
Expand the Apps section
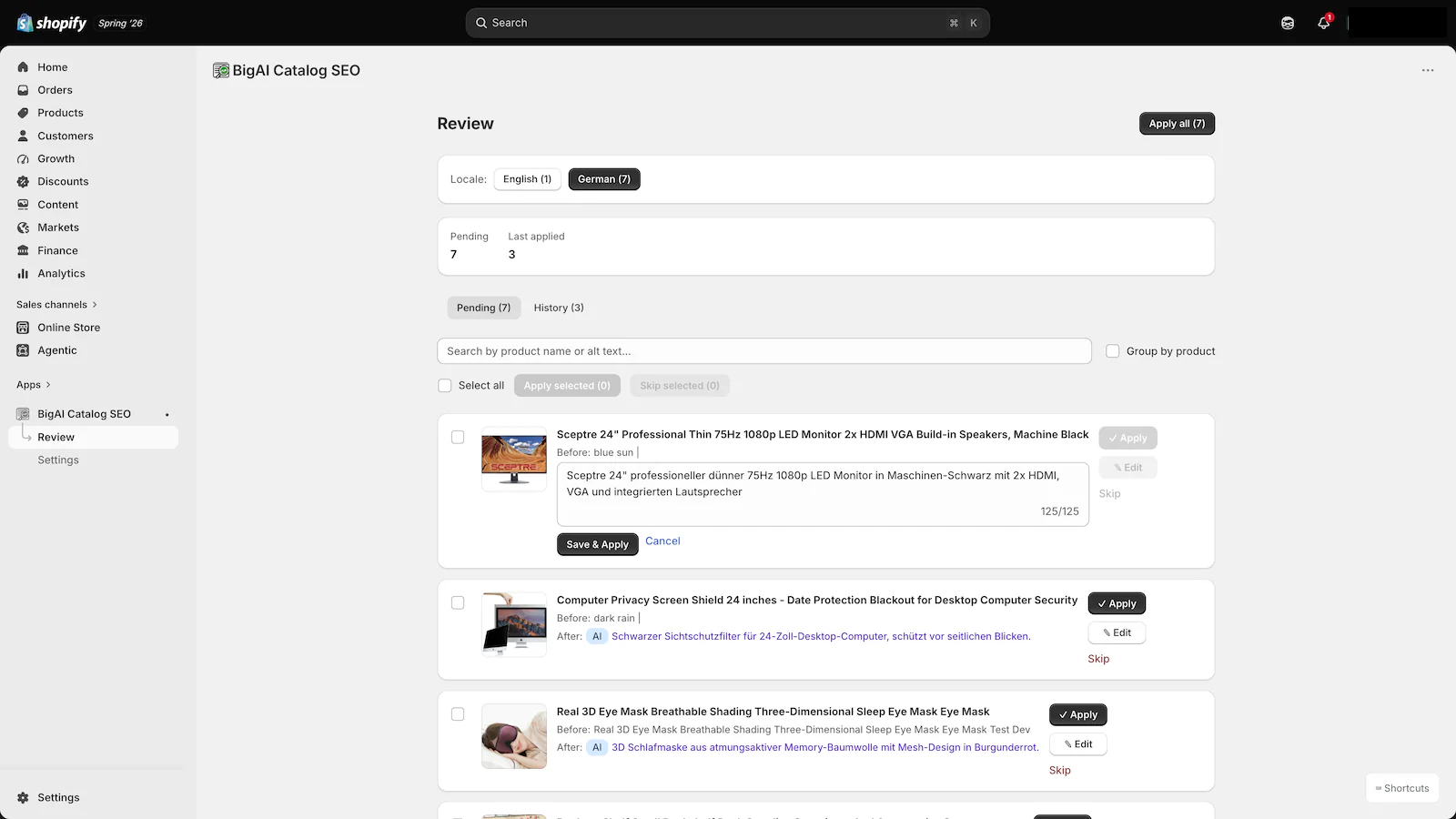(34, 385)
